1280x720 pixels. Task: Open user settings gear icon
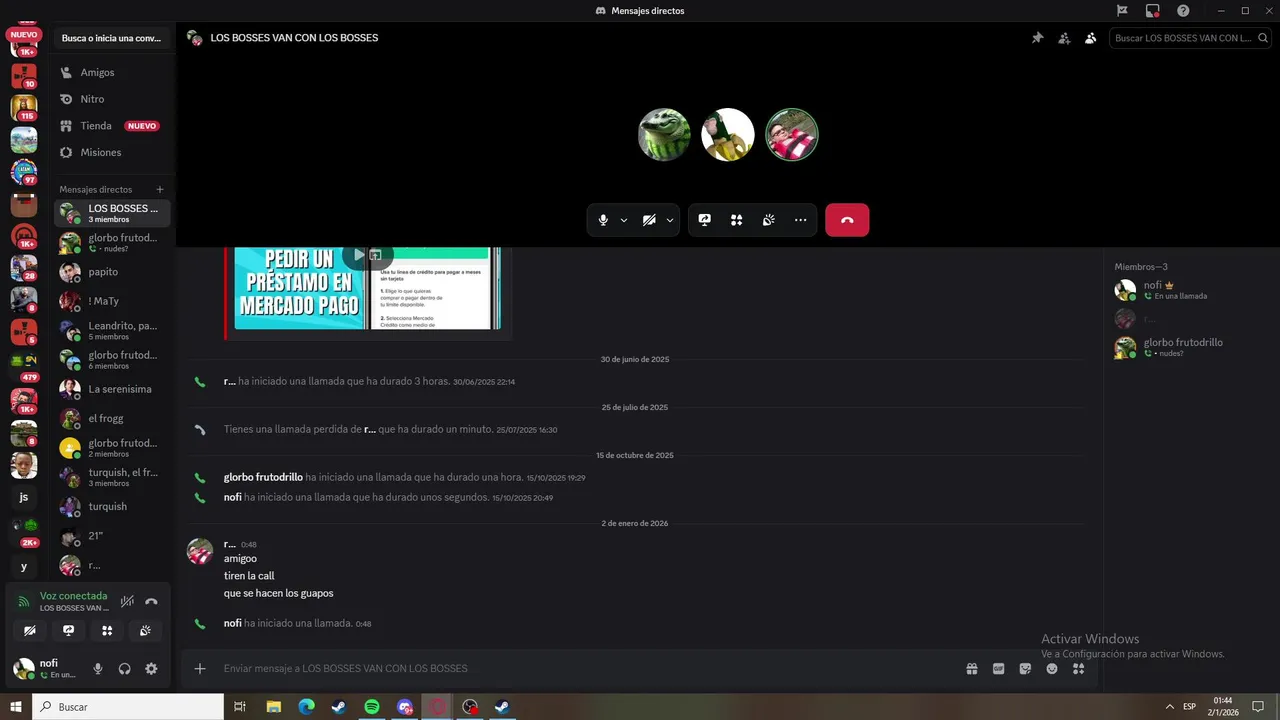[x=151, y=668]
